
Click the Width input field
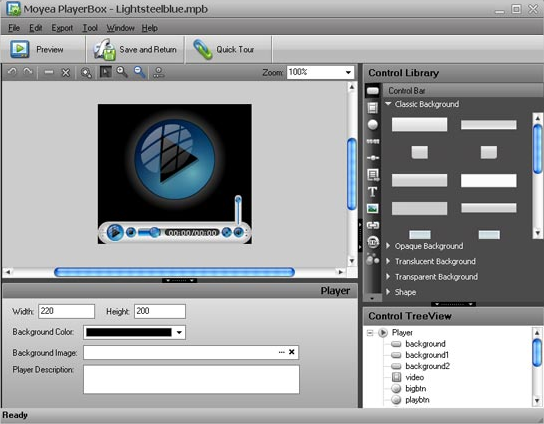(66, 311)
